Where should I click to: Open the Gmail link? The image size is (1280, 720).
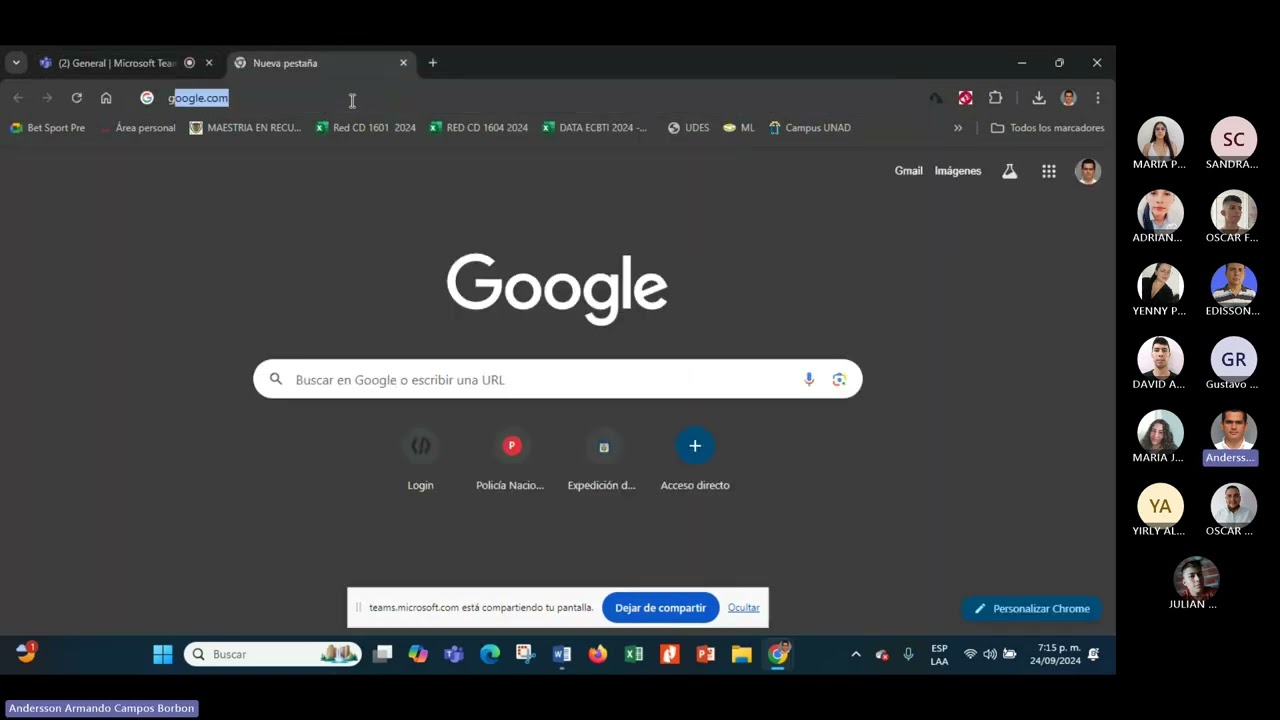(909, 171)
